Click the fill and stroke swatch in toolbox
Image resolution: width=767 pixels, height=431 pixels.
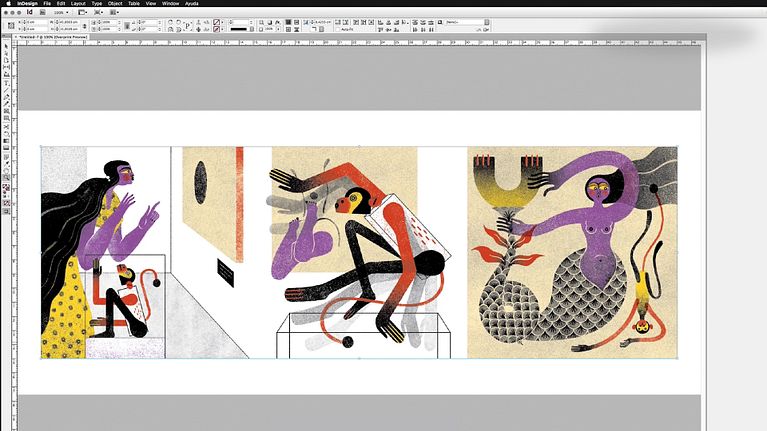[x=6, y=187]
